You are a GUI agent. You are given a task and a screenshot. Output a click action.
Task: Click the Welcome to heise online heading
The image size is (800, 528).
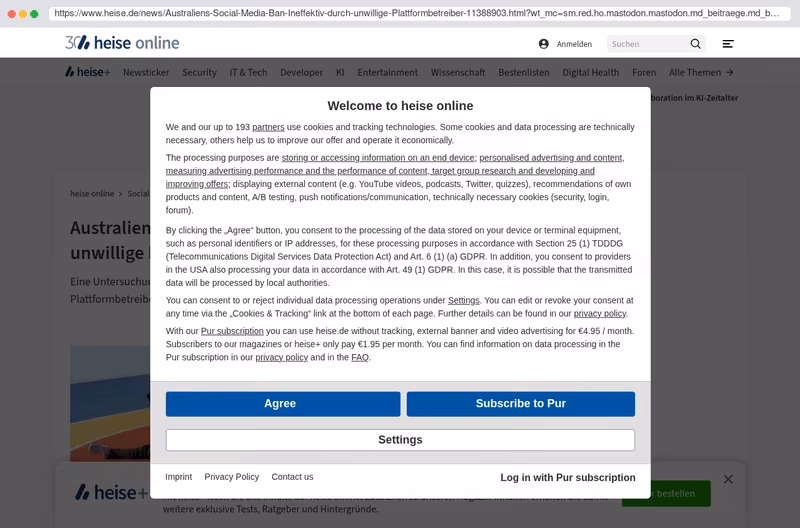pyautogui.click(x=401, y=106)
